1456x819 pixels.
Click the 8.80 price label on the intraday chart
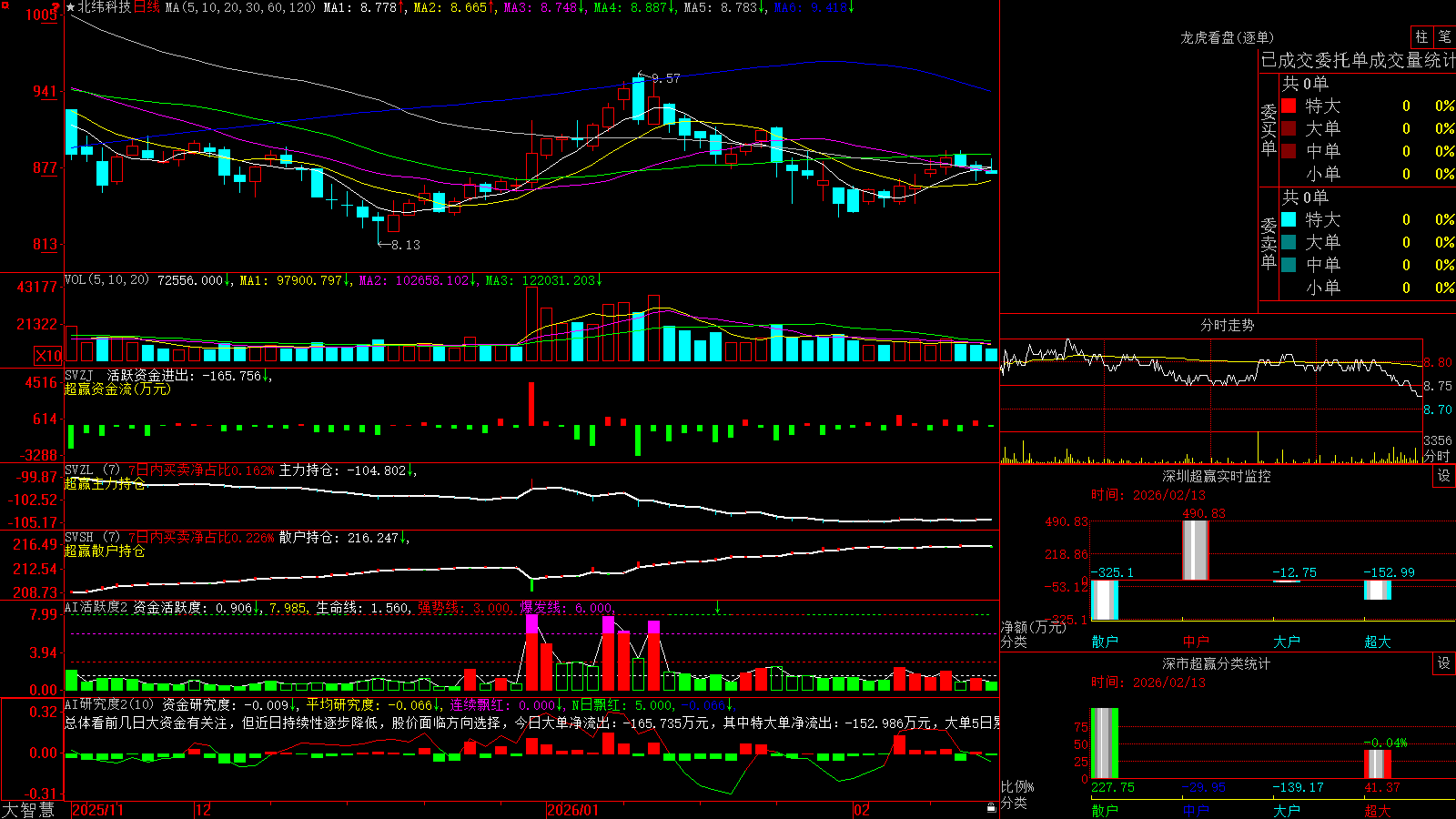(x=1438, y=362)
